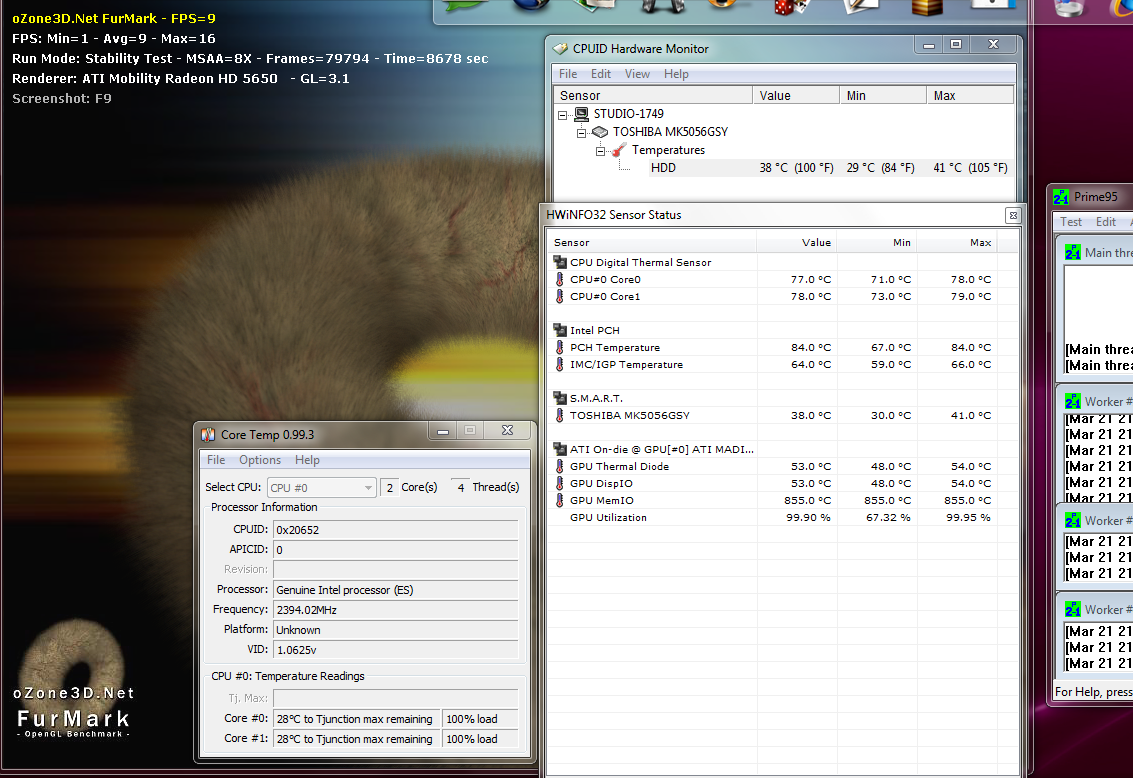Click the Core #0 Tjunction max remaining reading
This screenshot has width=1133, height=778.
click(357, 719)
